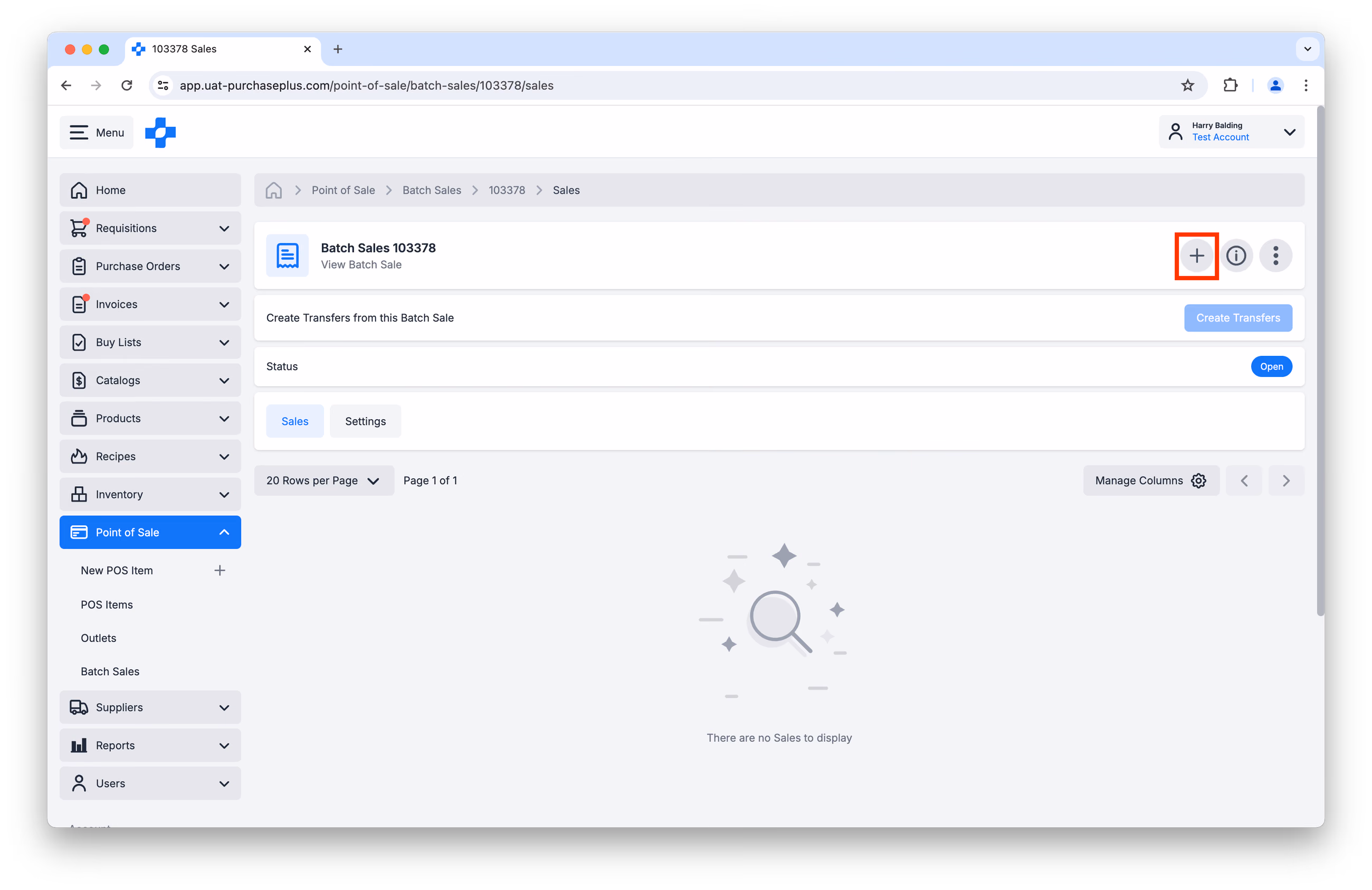Click the plus add button on Batch Sales header

tap(1196, 255)
